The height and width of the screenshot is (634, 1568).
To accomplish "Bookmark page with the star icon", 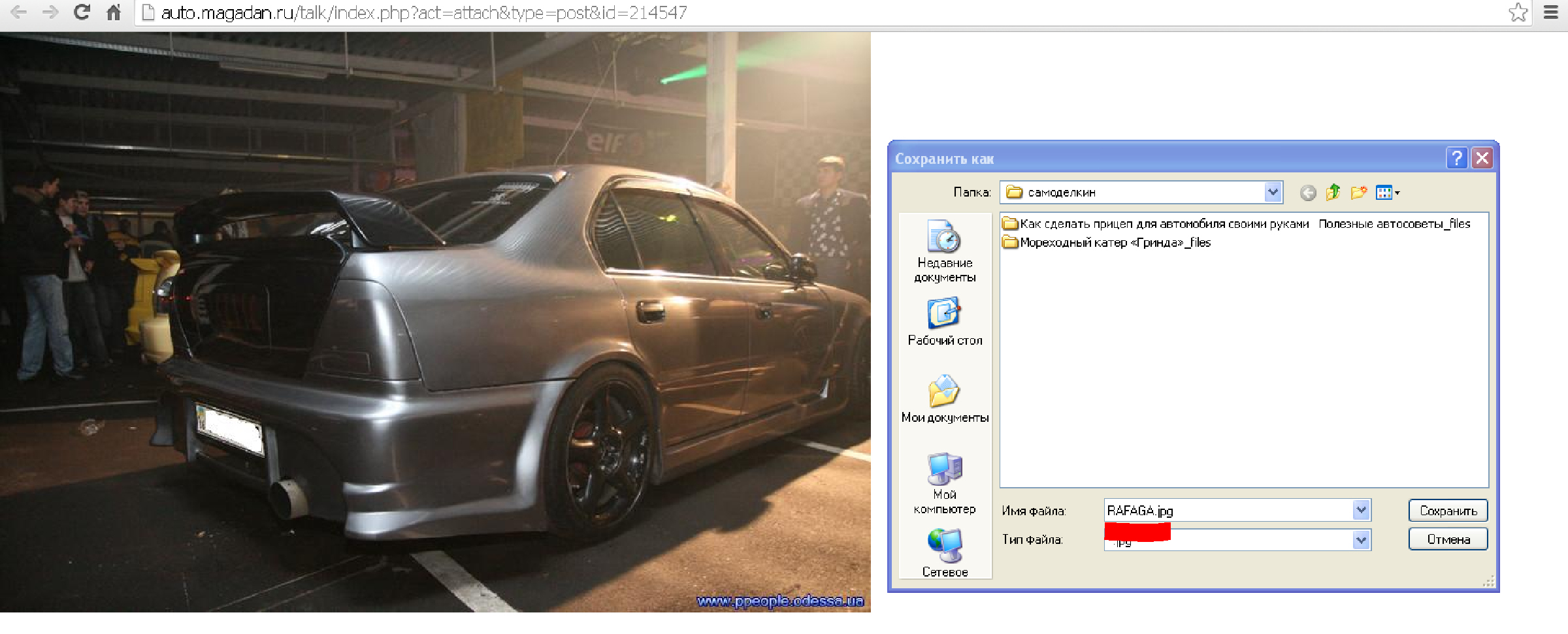I will (1518, 12).
